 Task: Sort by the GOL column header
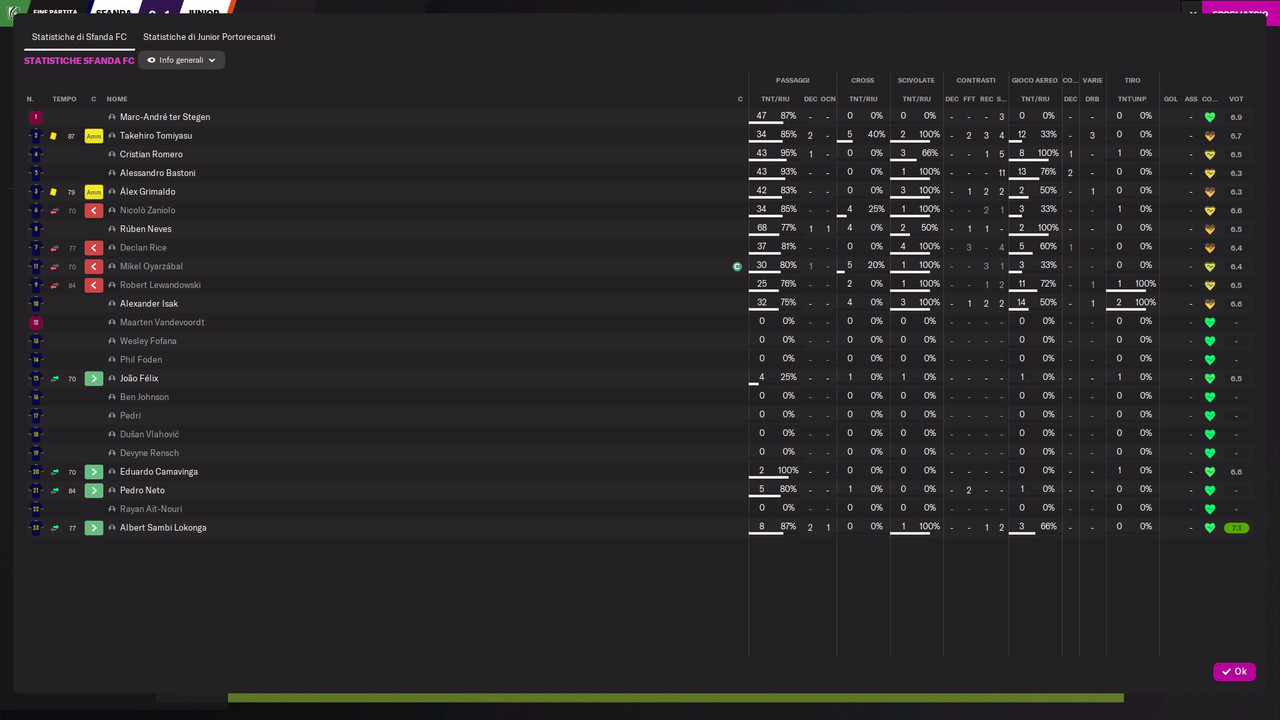point(1171,99)
